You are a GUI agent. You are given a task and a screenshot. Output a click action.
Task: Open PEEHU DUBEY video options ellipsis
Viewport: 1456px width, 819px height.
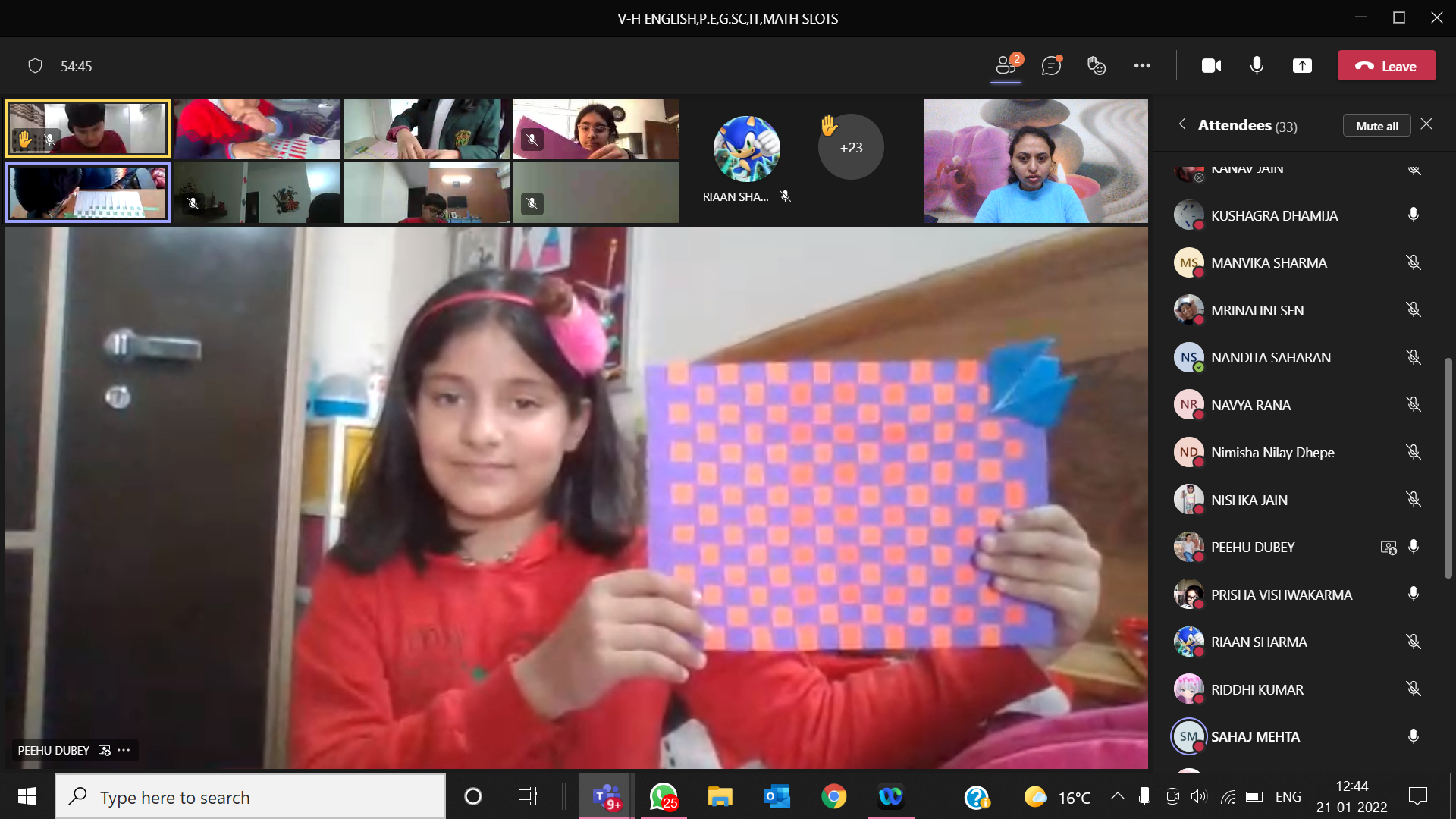124,750
